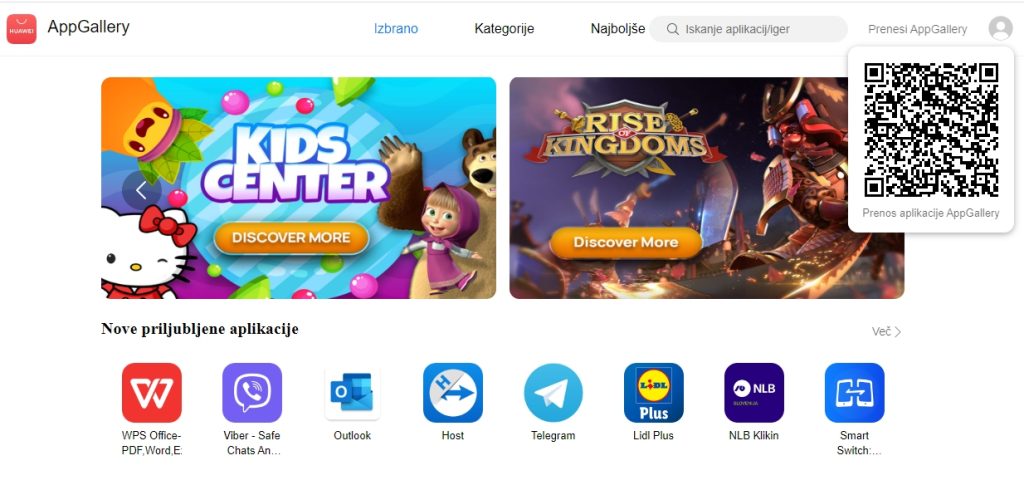Go to the Najboljše tab

coord(618,29)
